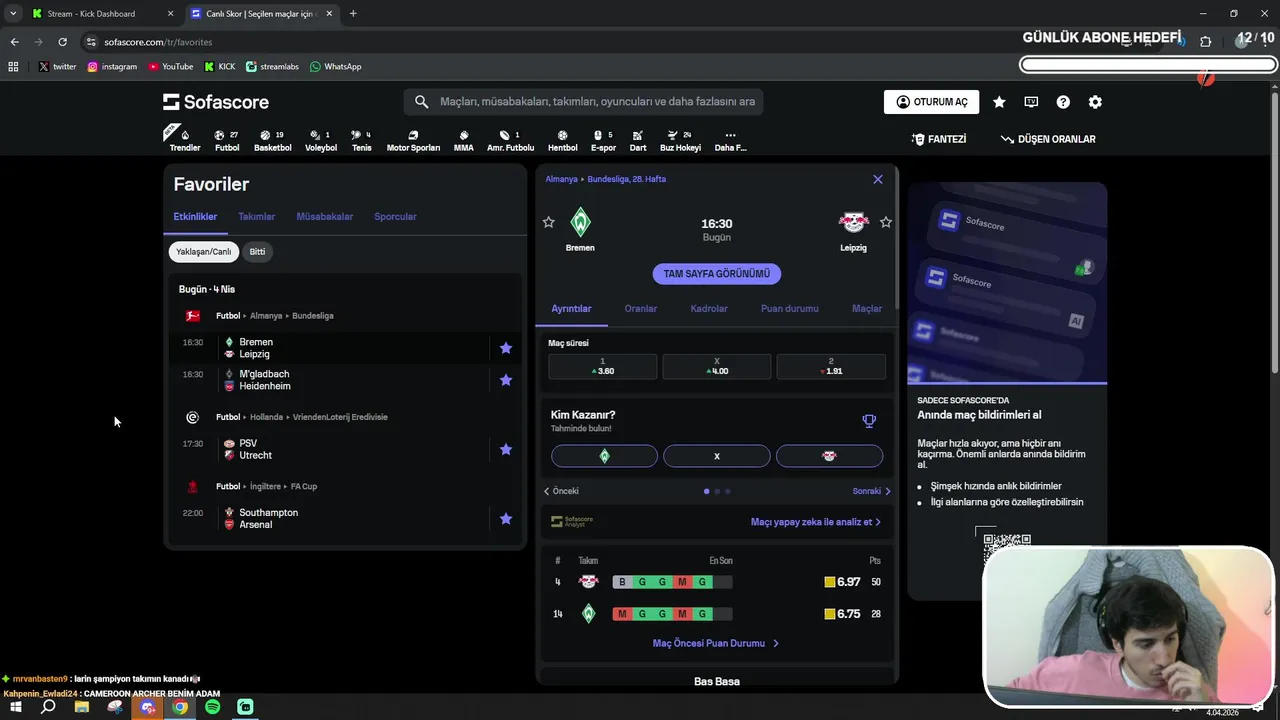The image size is (1280, 720).
Task: Open Spotify from the Windows taskbar
Action: (212, 707)
